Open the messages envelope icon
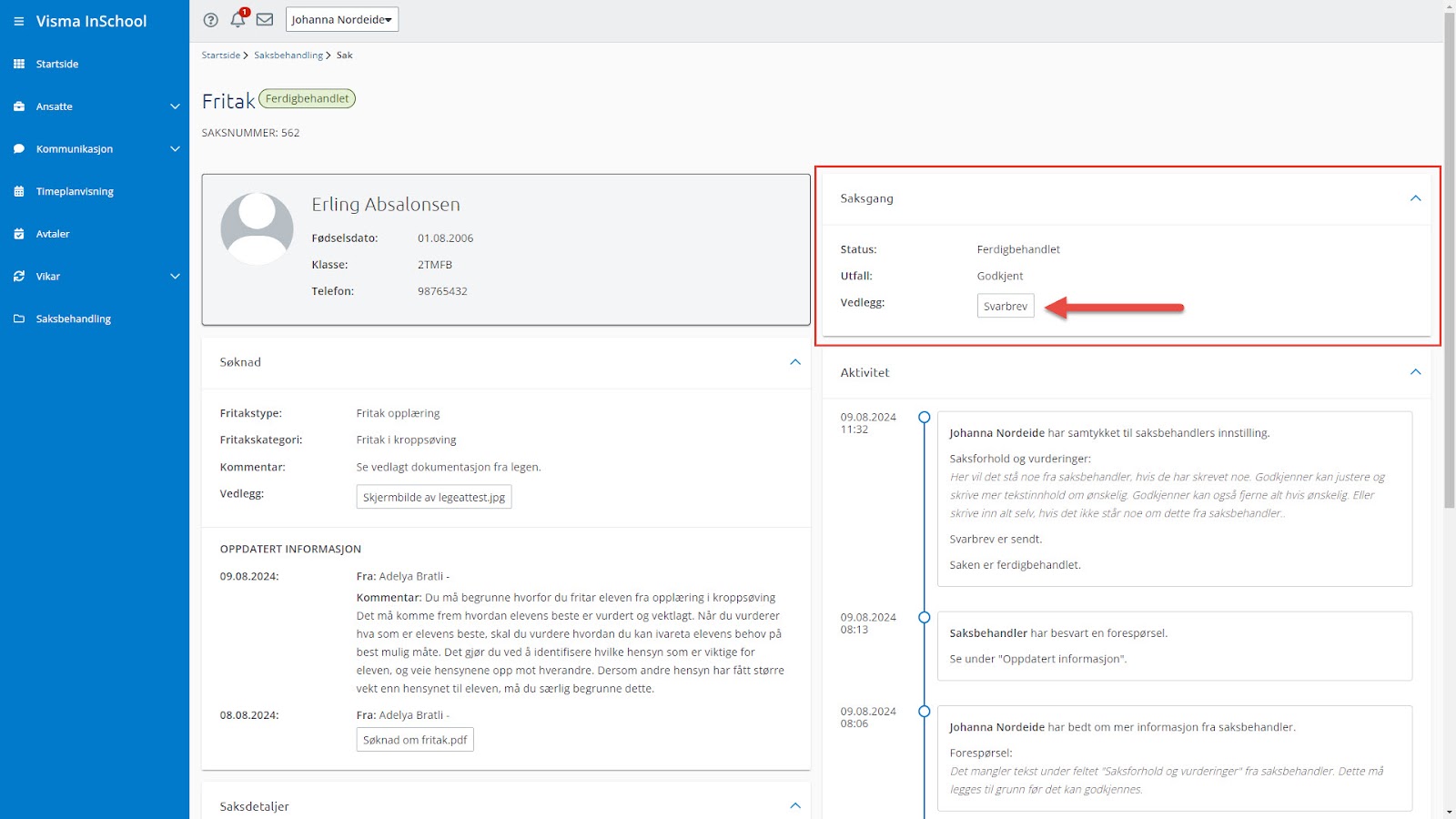 pos(265,19)
